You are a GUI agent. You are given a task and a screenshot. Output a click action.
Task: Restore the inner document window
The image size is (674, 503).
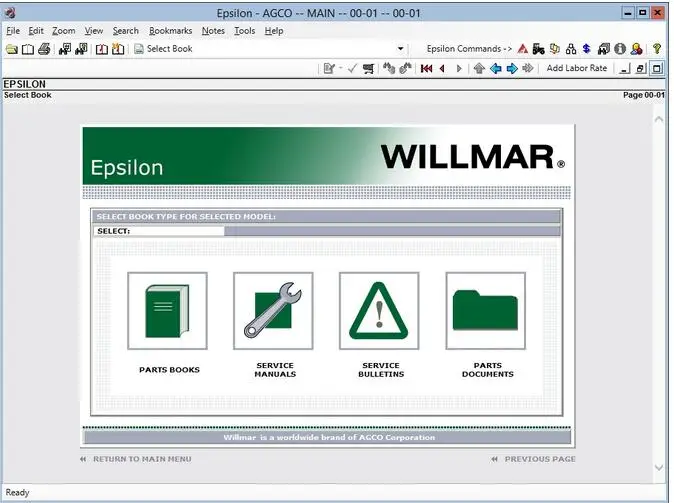[x=640, y=68]
